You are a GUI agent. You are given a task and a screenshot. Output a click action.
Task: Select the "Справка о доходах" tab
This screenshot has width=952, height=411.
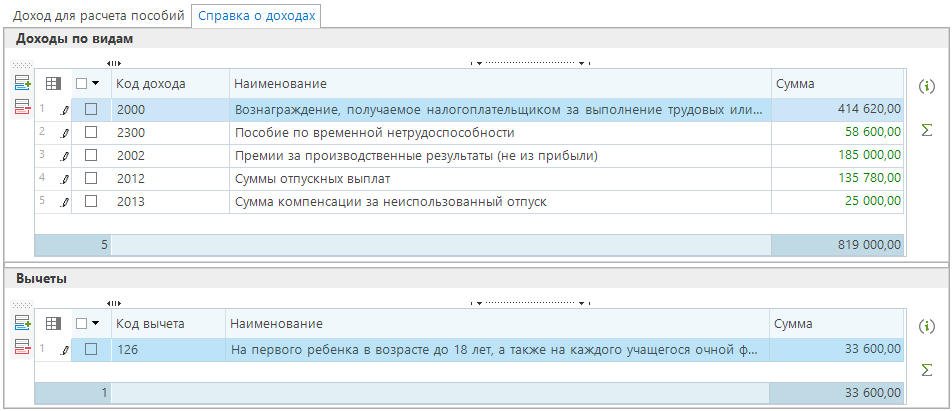tap(257, 16)
